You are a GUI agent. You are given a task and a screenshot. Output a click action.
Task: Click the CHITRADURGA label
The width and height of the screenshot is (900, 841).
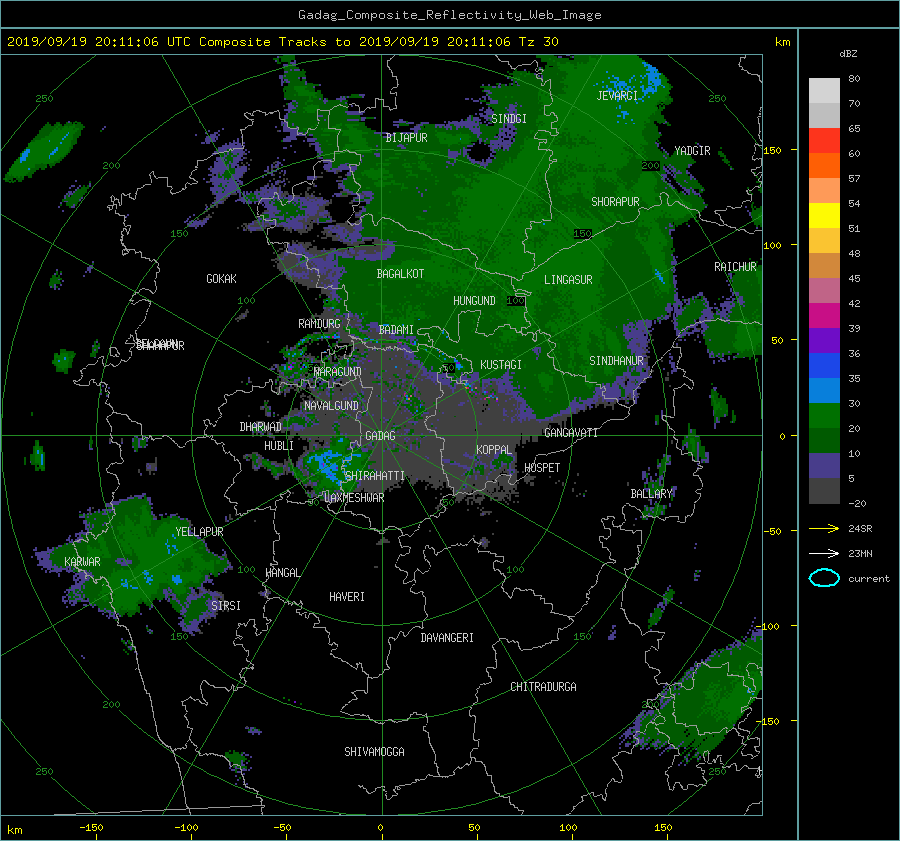coord(544,687)
